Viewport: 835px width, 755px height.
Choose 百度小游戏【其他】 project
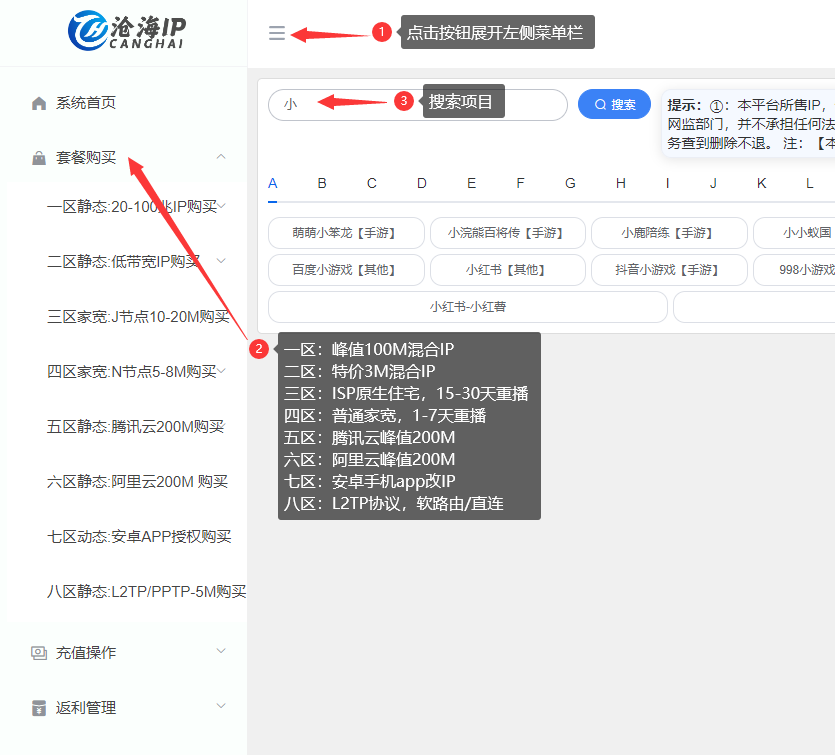click(346, 270)
